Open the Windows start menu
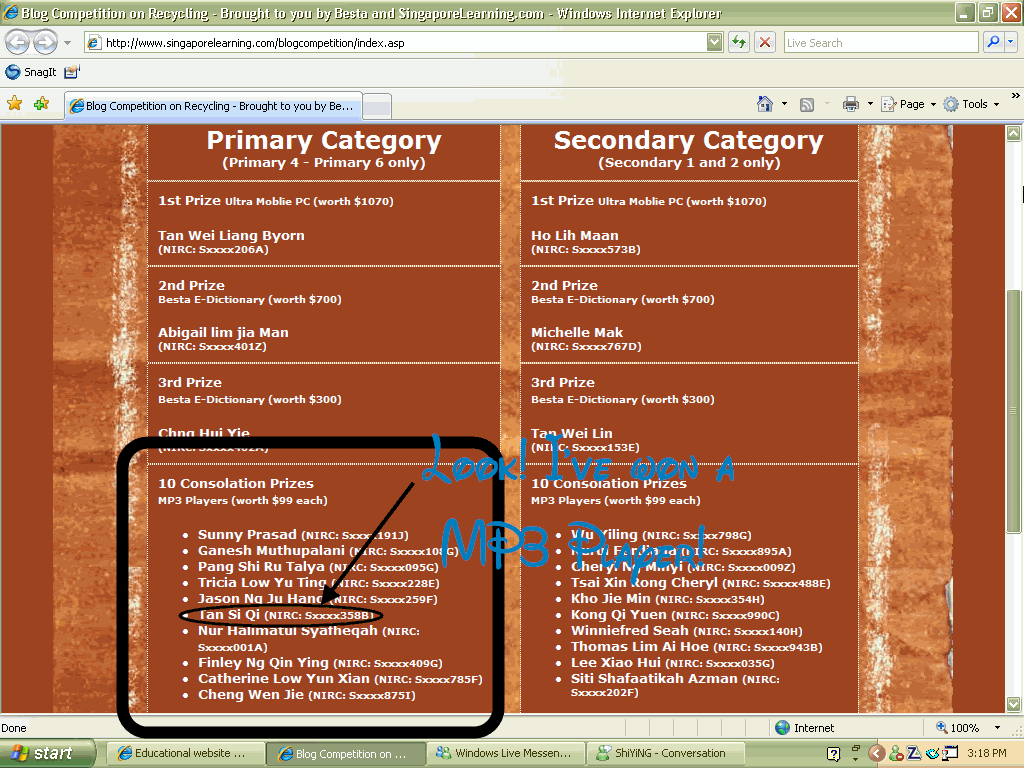The width and height of the screenshot is (1024, 768). tap(46, 754)
